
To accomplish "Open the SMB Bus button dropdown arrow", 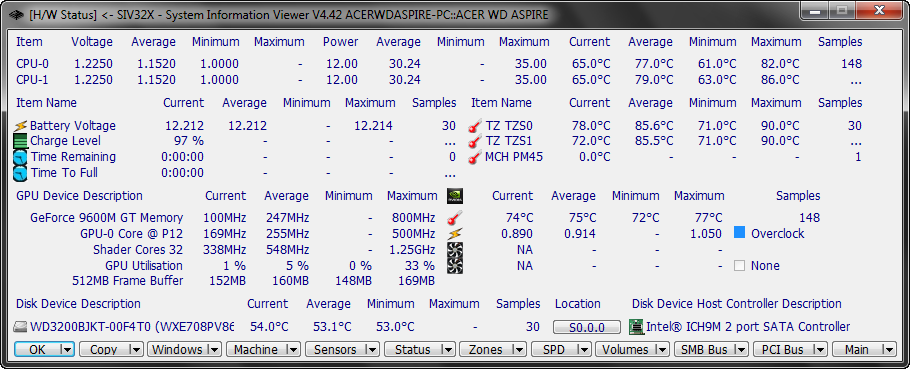I will pos(741,349).
